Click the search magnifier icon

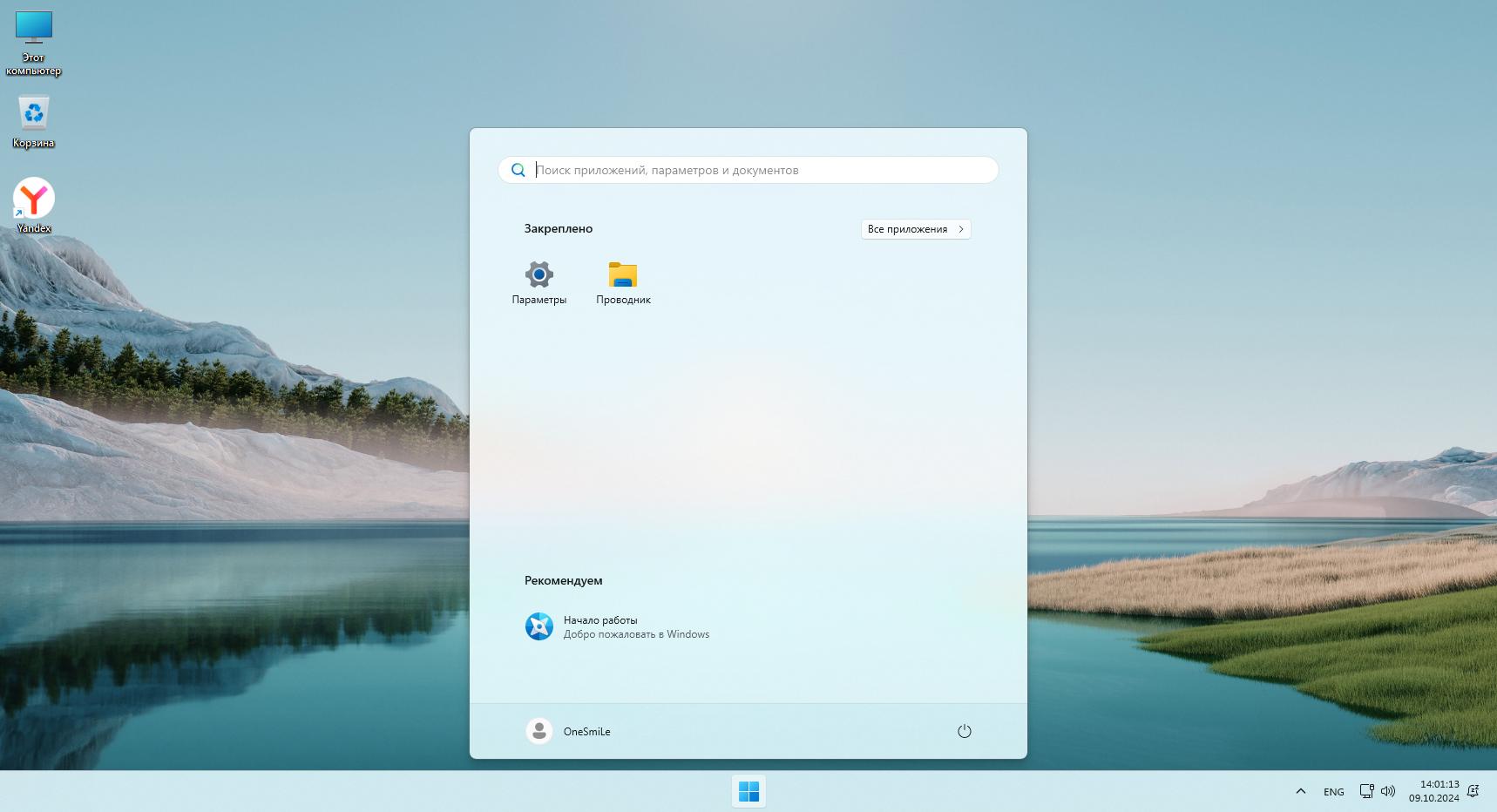point(518,170)
